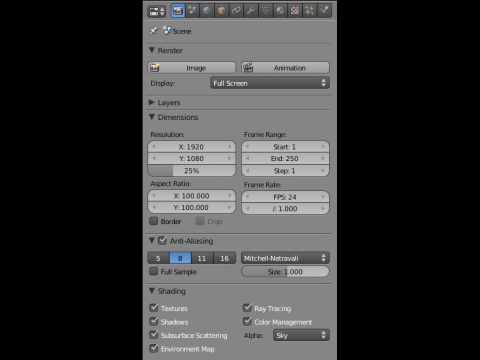Disable the Environment Map checkbox
This screenshot has height=360, width=480.
tap(154, 348)
